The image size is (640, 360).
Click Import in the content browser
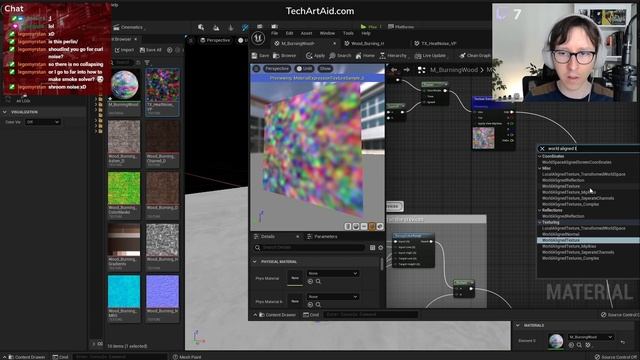point(124,50)
